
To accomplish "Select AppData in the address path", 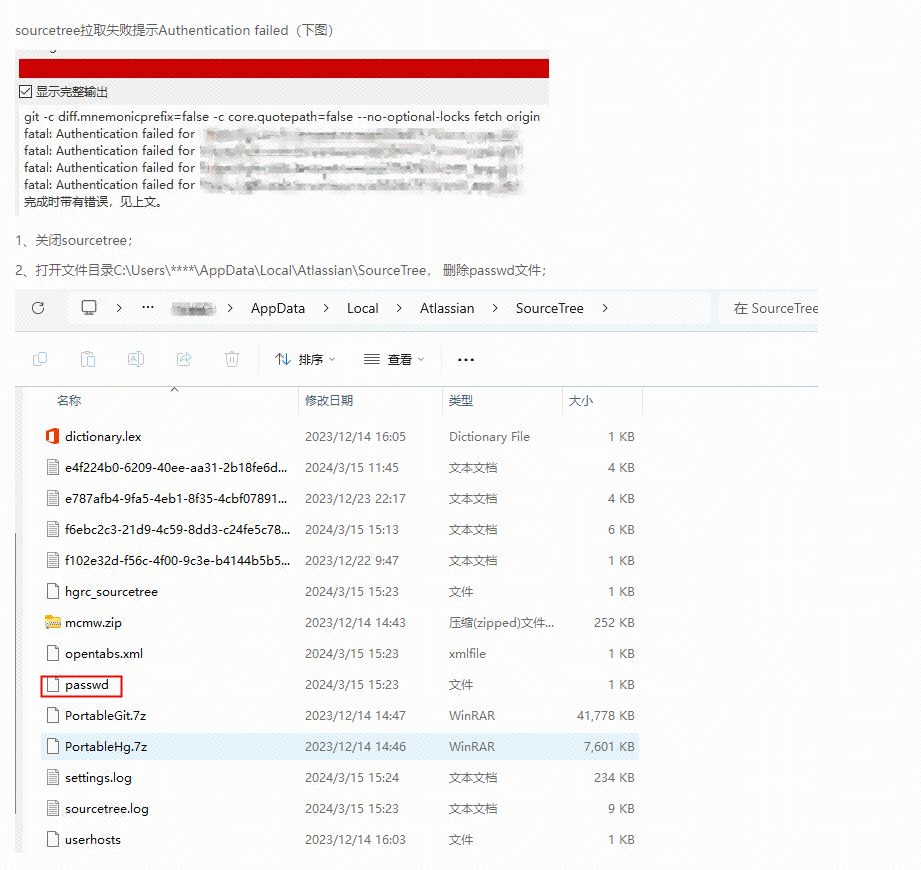I will [278, 308].
